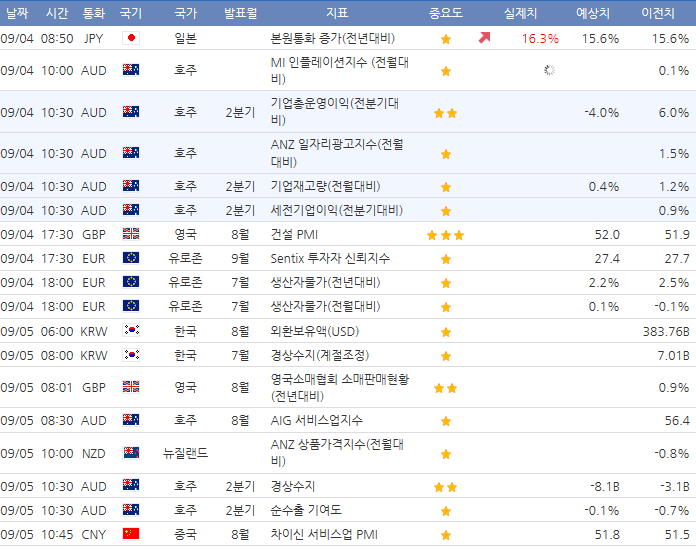
Task: Click UK flag in 영국소매협회 소매판매현황 row
Action: tap(131, 387)
